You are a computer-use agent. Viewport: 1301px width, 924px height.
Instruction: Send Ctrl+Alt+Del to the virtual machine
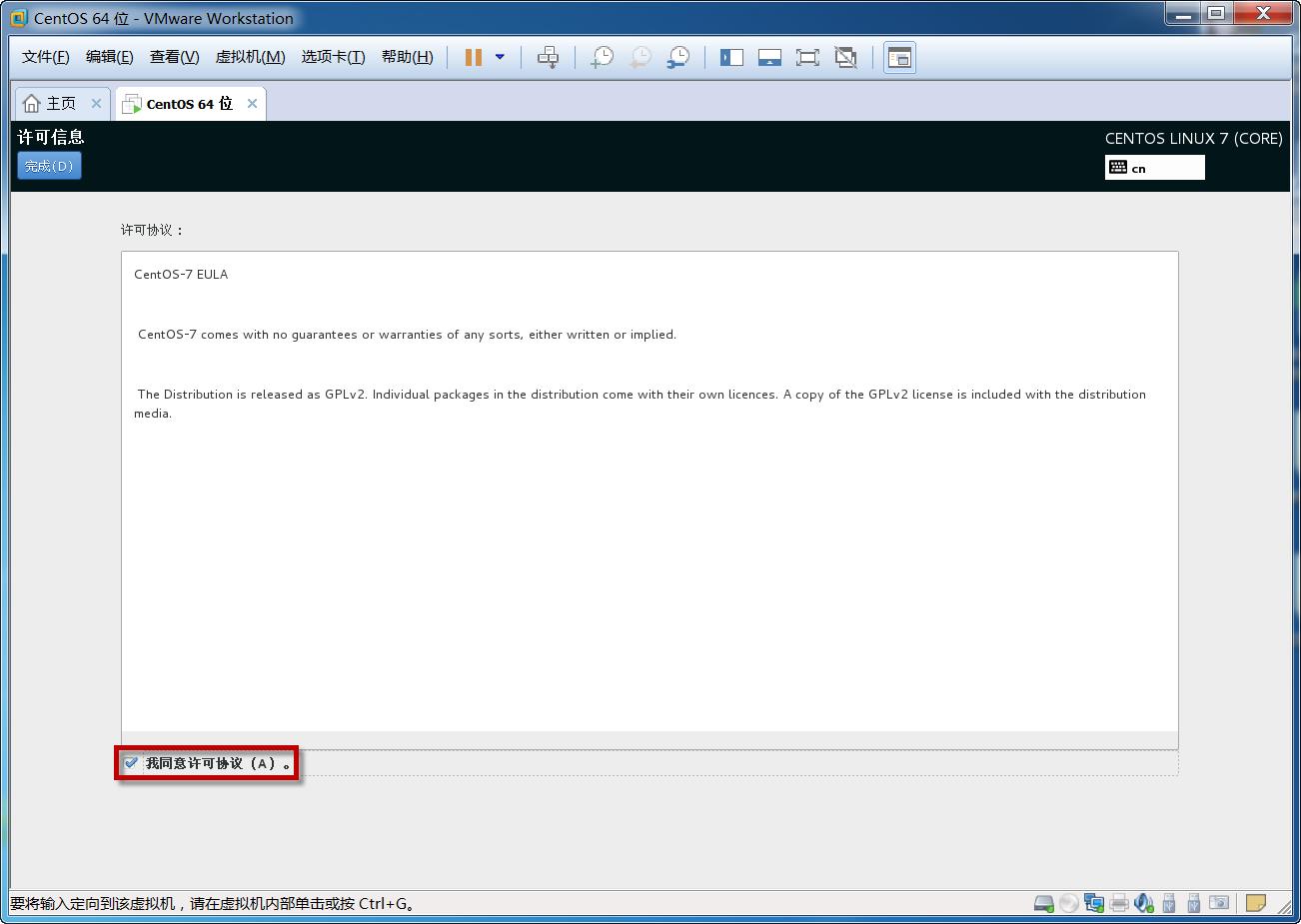tap(548, 57)
